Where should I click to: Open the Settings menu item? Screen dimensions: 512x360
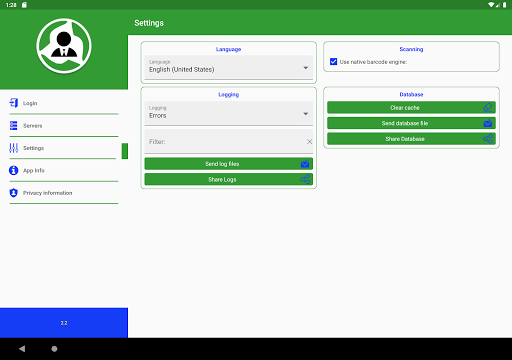coord(64,148)
